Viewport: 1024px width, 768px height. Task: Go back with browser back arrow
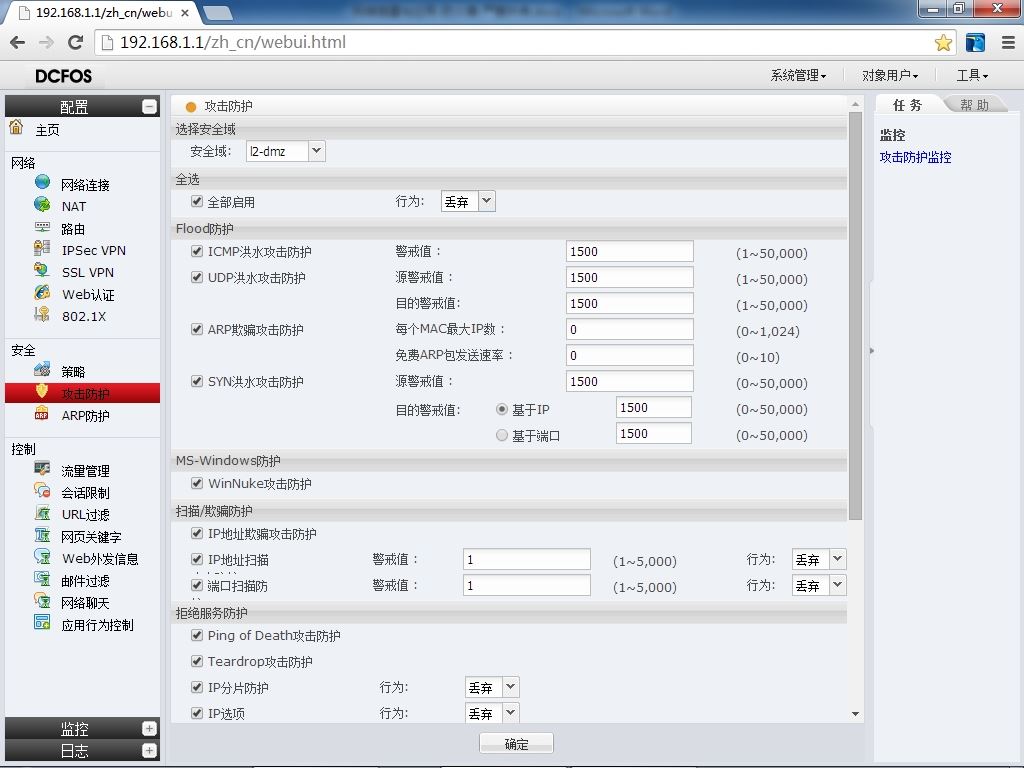point(18,42)
